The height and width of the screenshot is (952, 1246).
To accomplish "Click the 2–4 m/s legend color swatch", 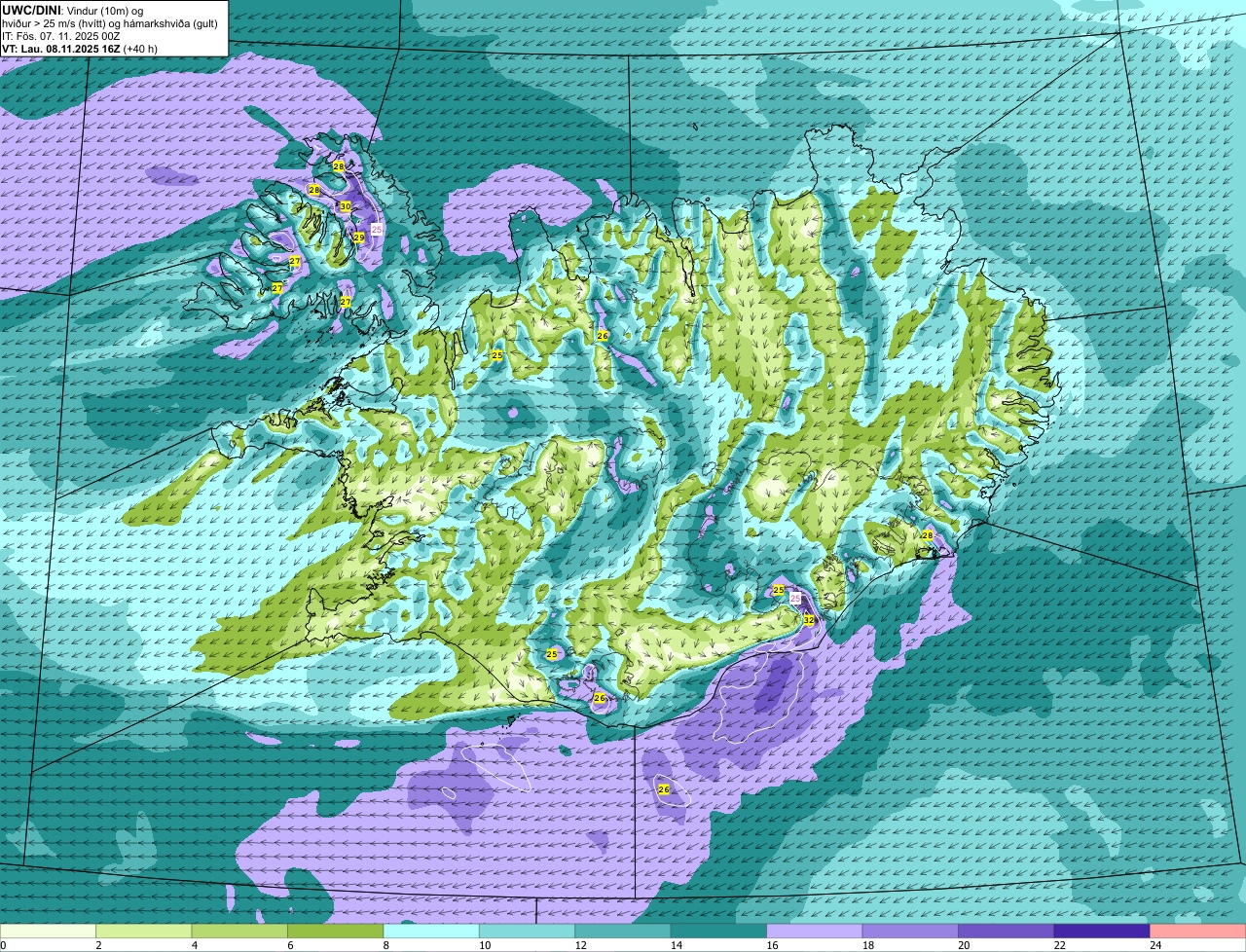I will click(145, 932).
